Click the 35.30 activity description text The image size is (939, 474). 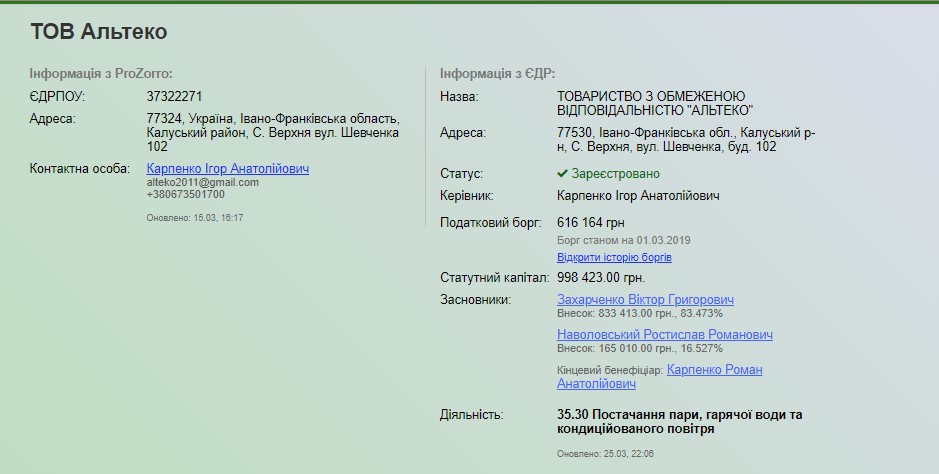pos(679,421)
